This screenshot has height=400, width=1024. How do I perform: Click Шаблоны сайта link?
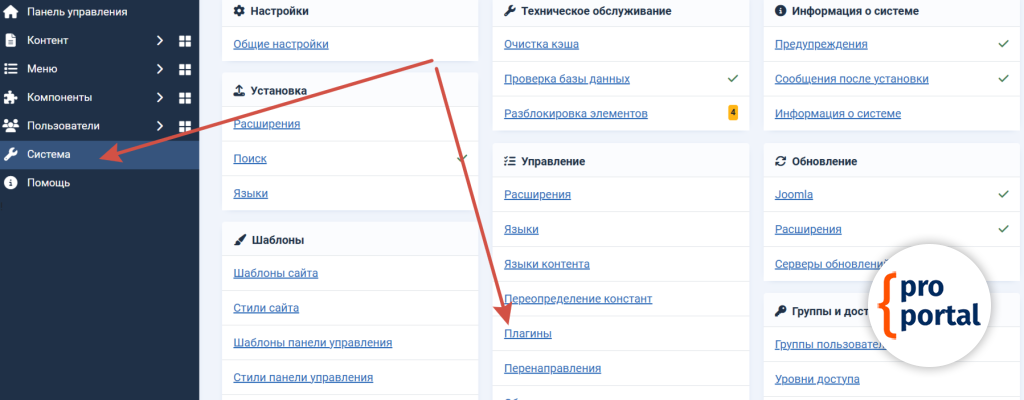tap(275, 273)
